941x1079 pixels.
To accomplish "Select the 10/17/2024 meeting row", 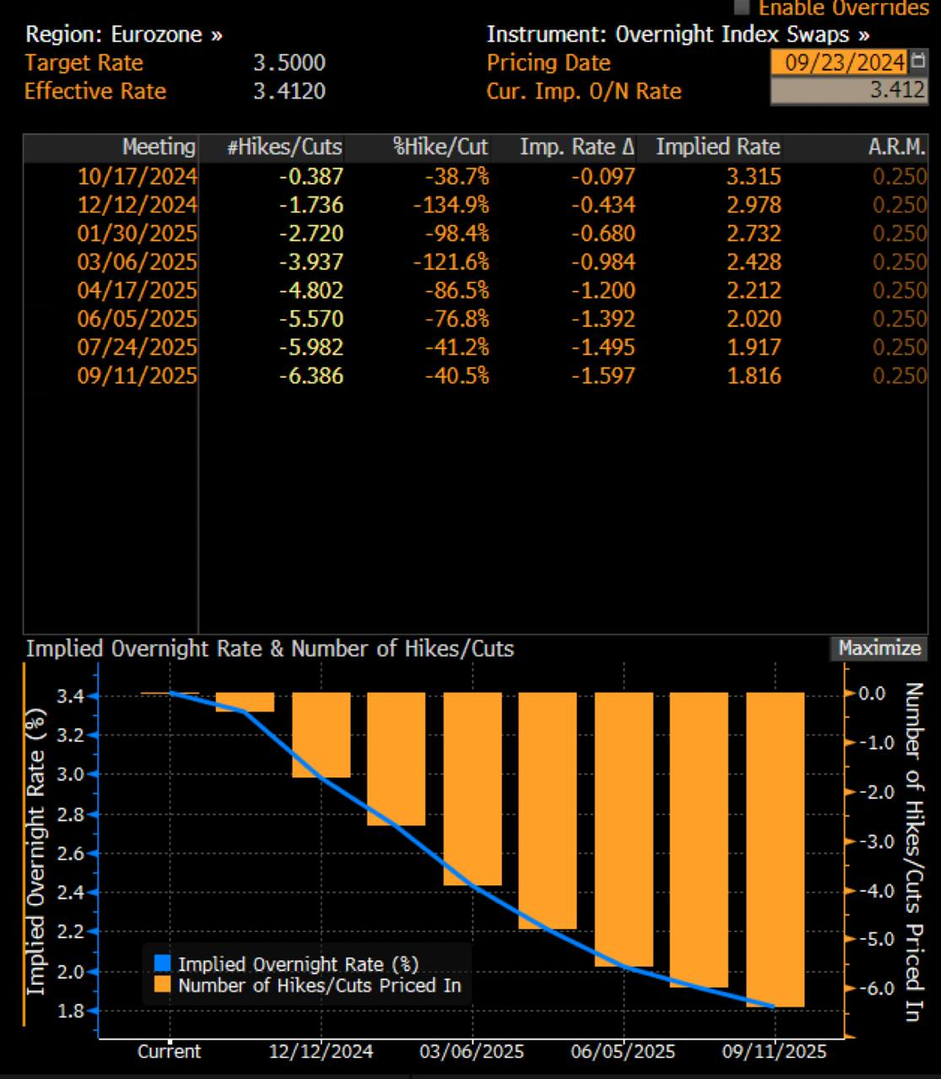I will pyautogui.click(x=137, y=177).
